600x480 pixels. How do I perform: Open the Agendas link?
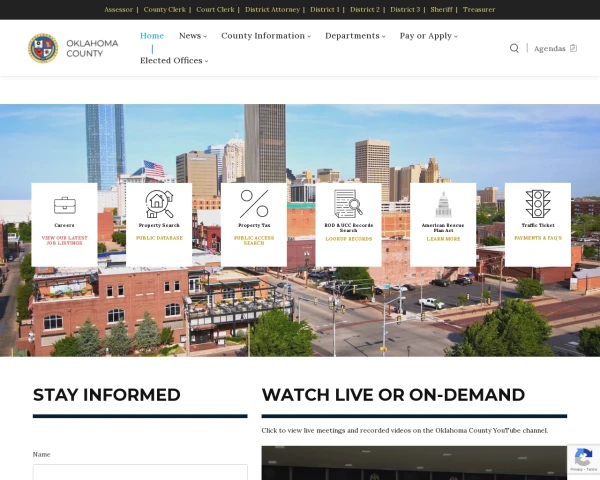549,49
